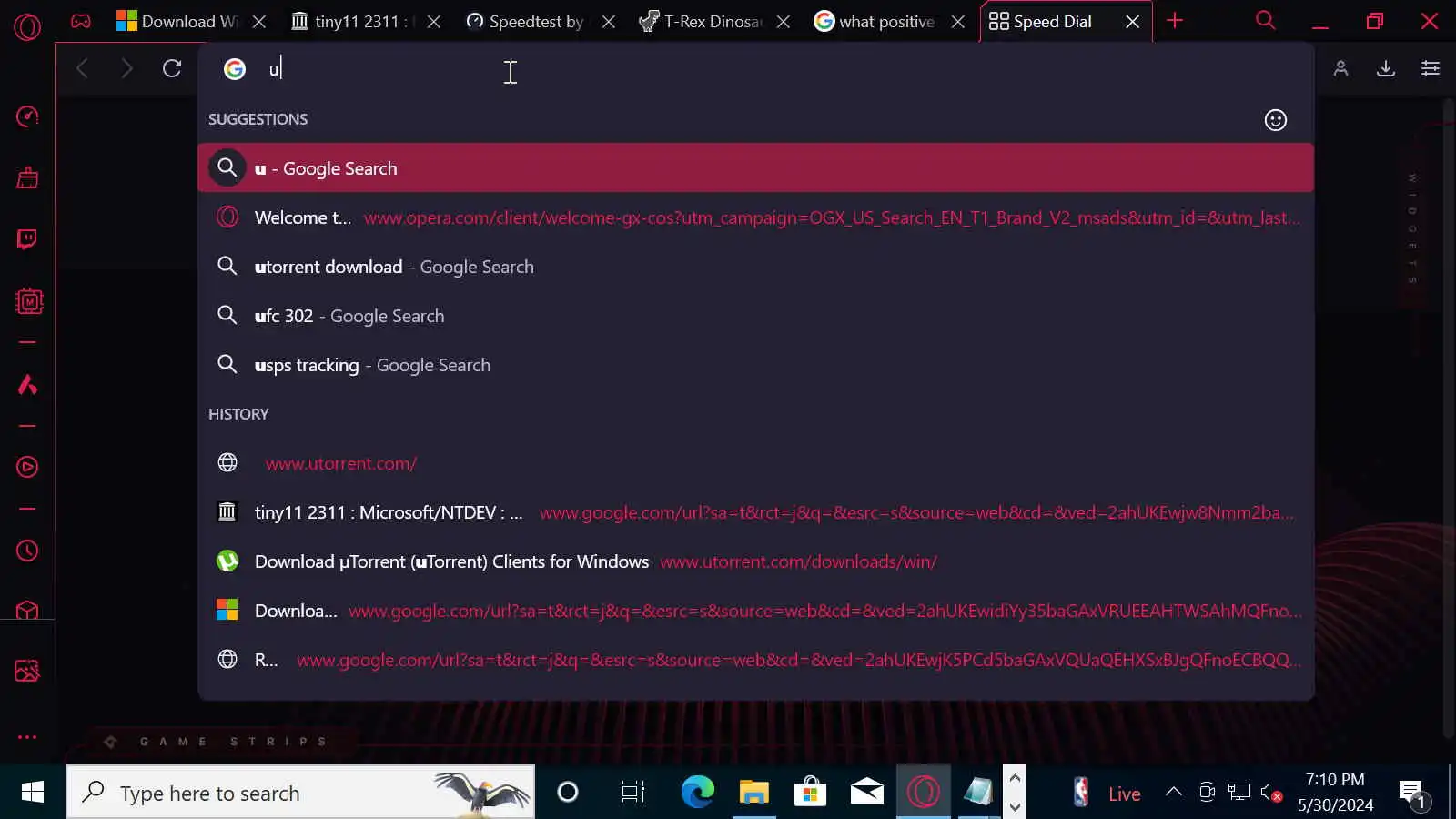Open the 'Downloa...' Microsoft history entry
Screen dimensions: 1456x819
(x=755, y=611)
